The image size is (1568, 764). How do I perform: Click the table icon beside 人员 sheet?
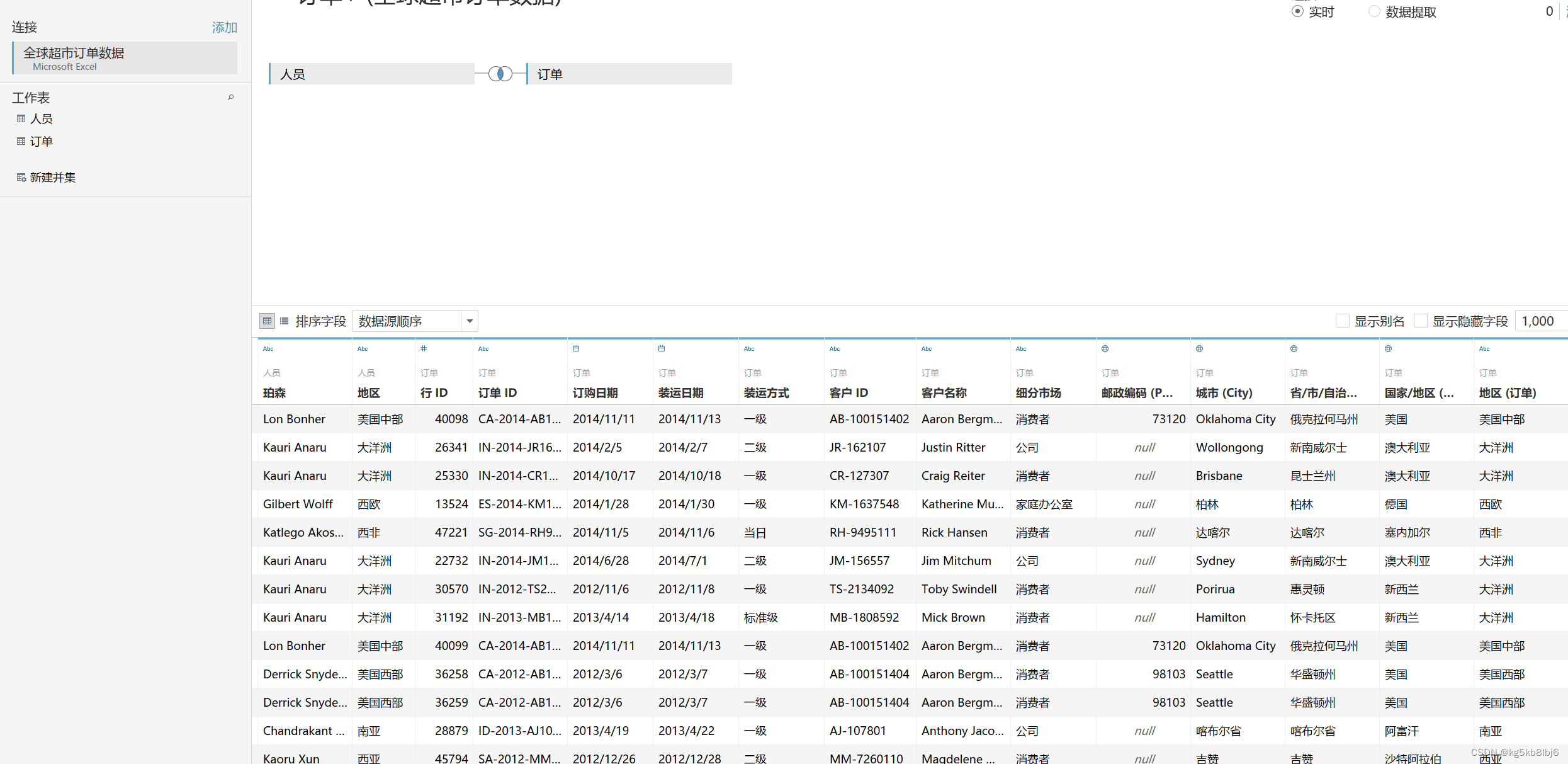[x=21, y=118]
